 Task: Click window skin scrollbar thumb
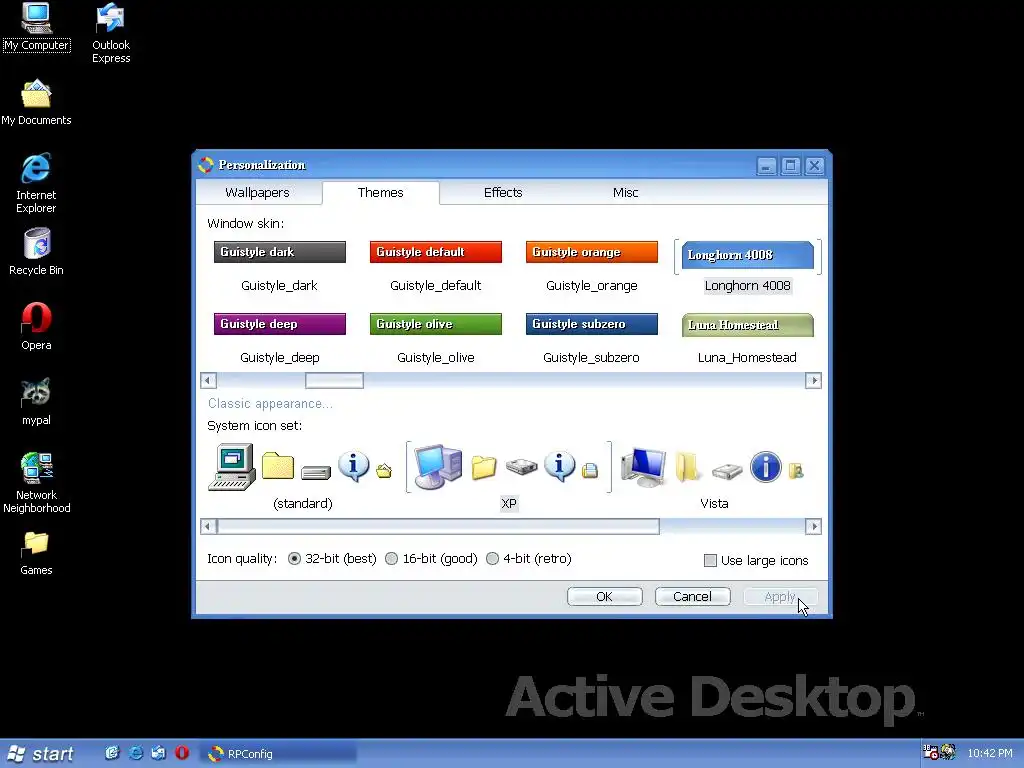tap(334, 381)
